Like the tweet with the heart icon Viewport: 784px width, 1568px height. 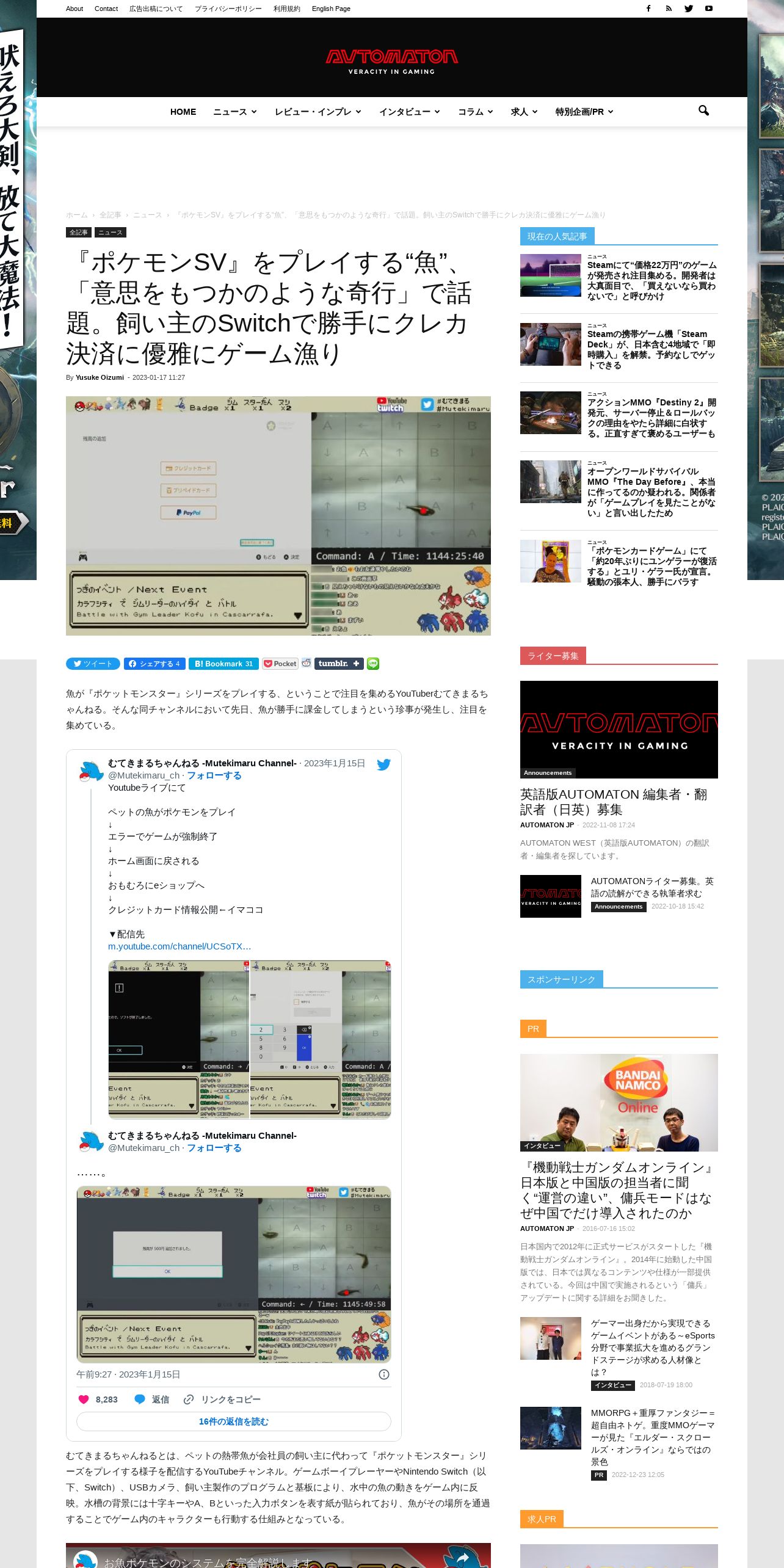84,1399
